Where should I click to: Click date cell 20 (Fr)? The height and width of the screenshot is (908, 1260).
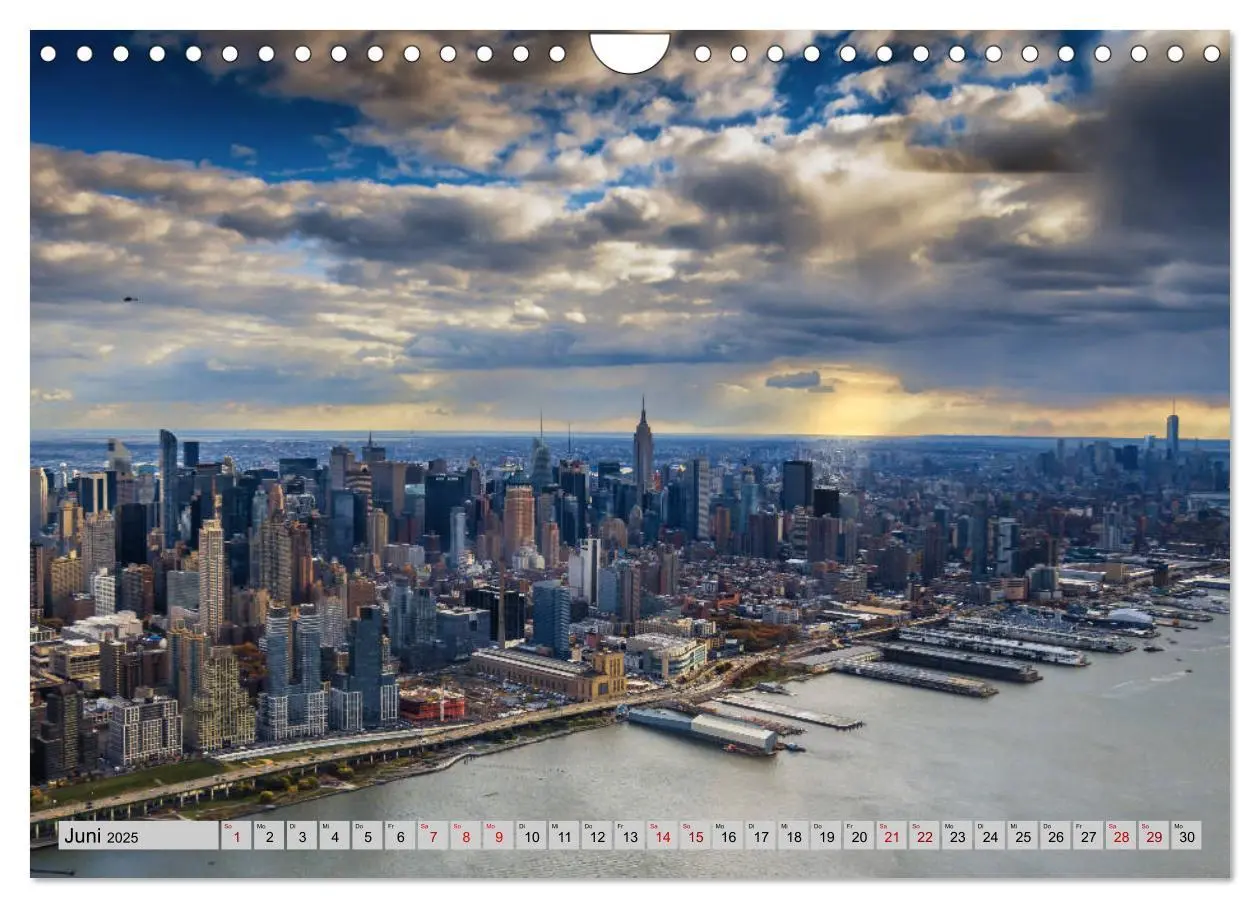859,836
